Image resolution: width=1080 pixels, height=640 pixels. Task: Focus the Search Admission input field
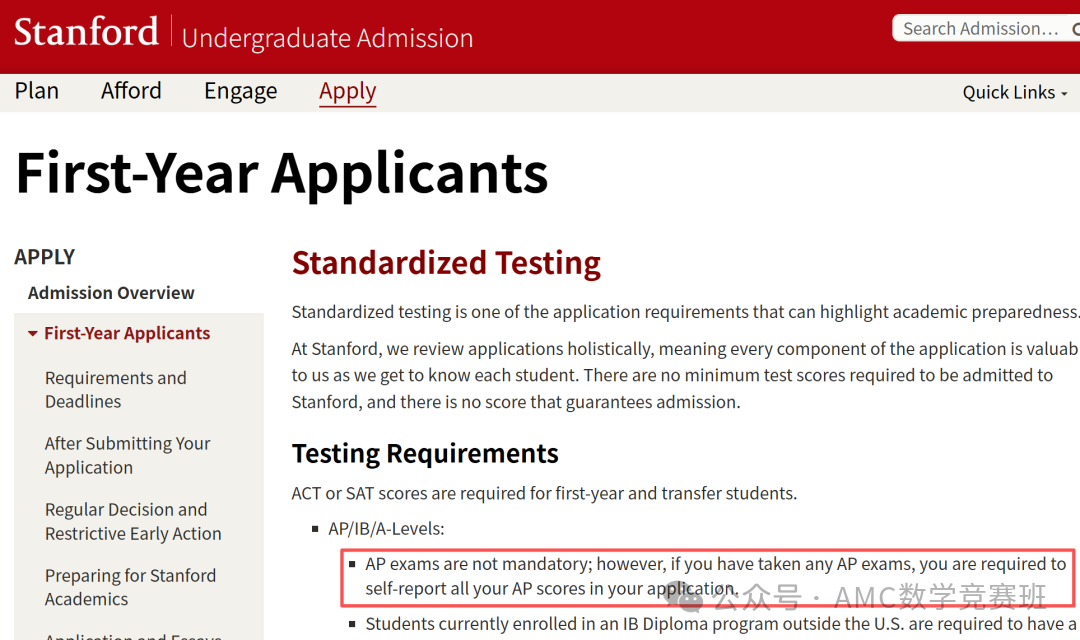pyautogui.click(x=978, y=29)
